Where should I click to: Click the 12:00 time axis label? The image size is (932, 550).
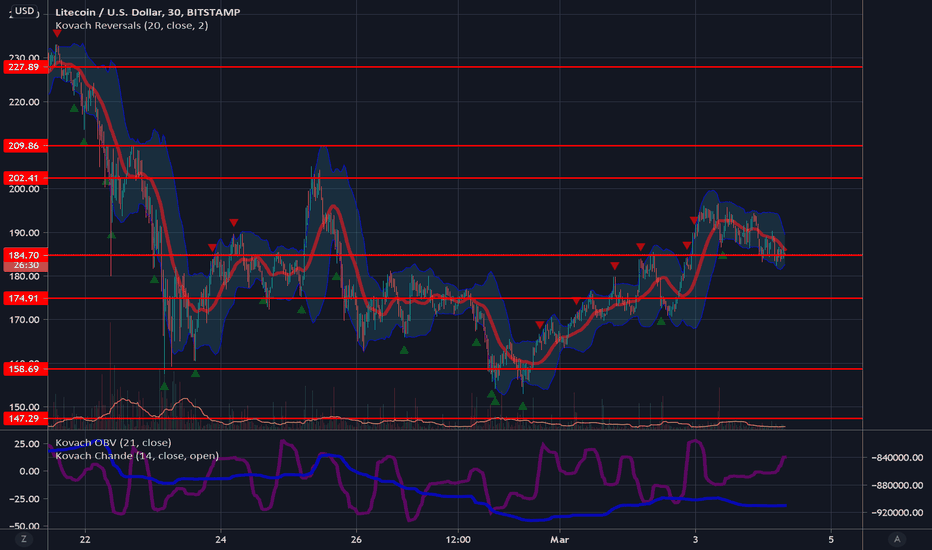coord(458,540)
